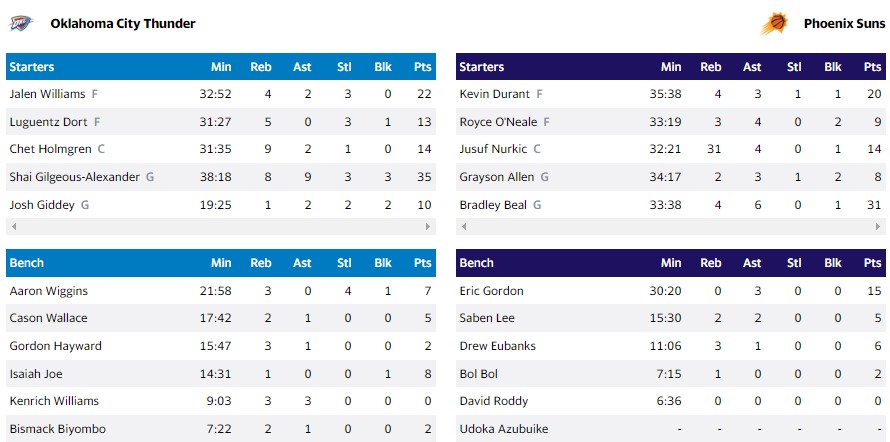Image resolution: width=890 pixels, height=442 pixels.
Task: Click Reb column header in Suns starters
Action: [710, 67]
